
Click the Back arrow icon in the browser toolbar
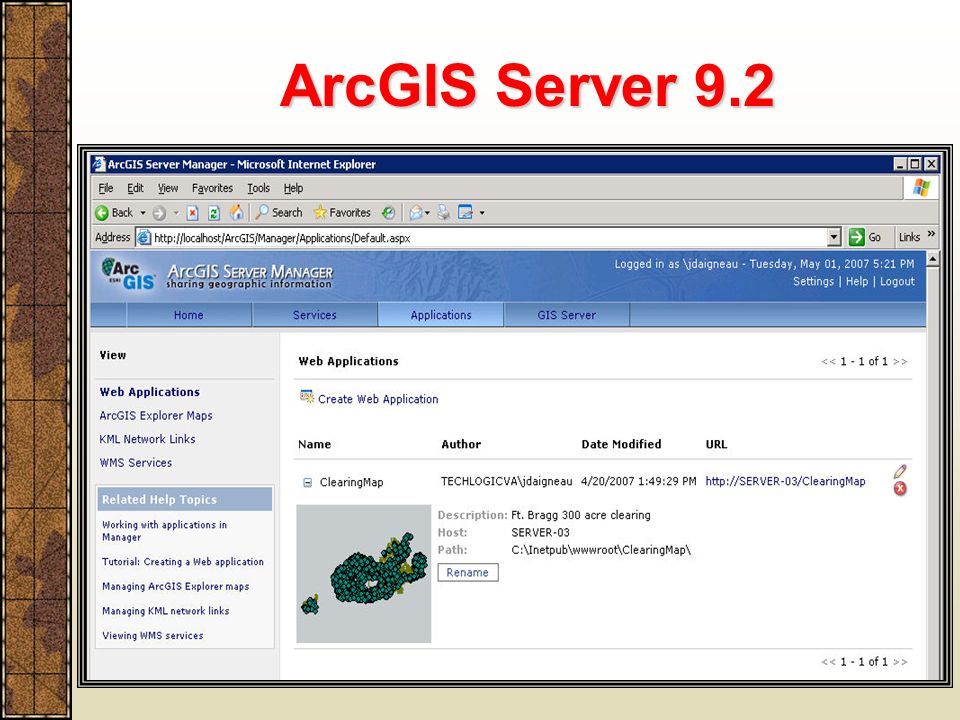point(102,213)
